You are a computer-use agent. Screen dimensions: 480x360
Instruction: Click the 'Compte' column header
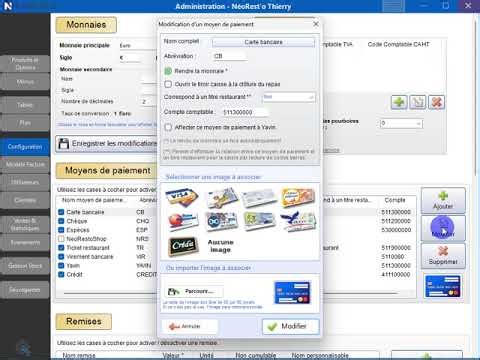pos(395,200)
